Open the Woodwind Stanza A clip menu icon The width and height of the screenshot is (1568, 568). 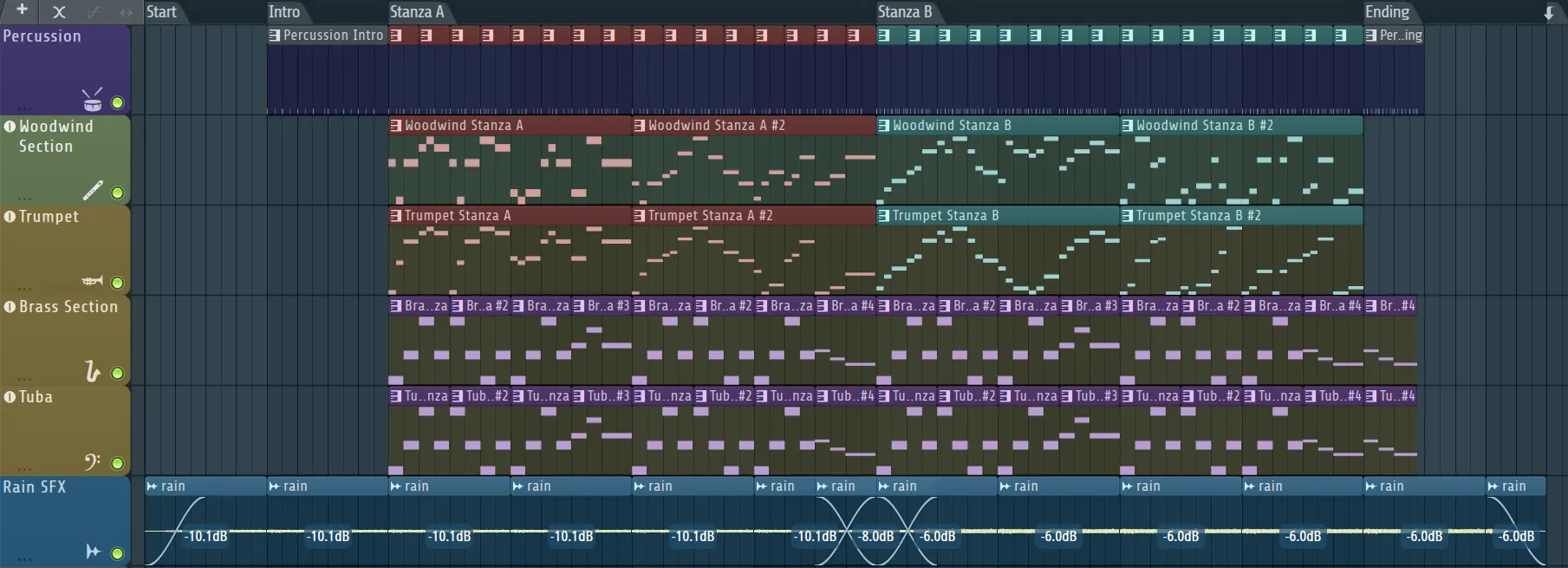(x=396, y=126)
